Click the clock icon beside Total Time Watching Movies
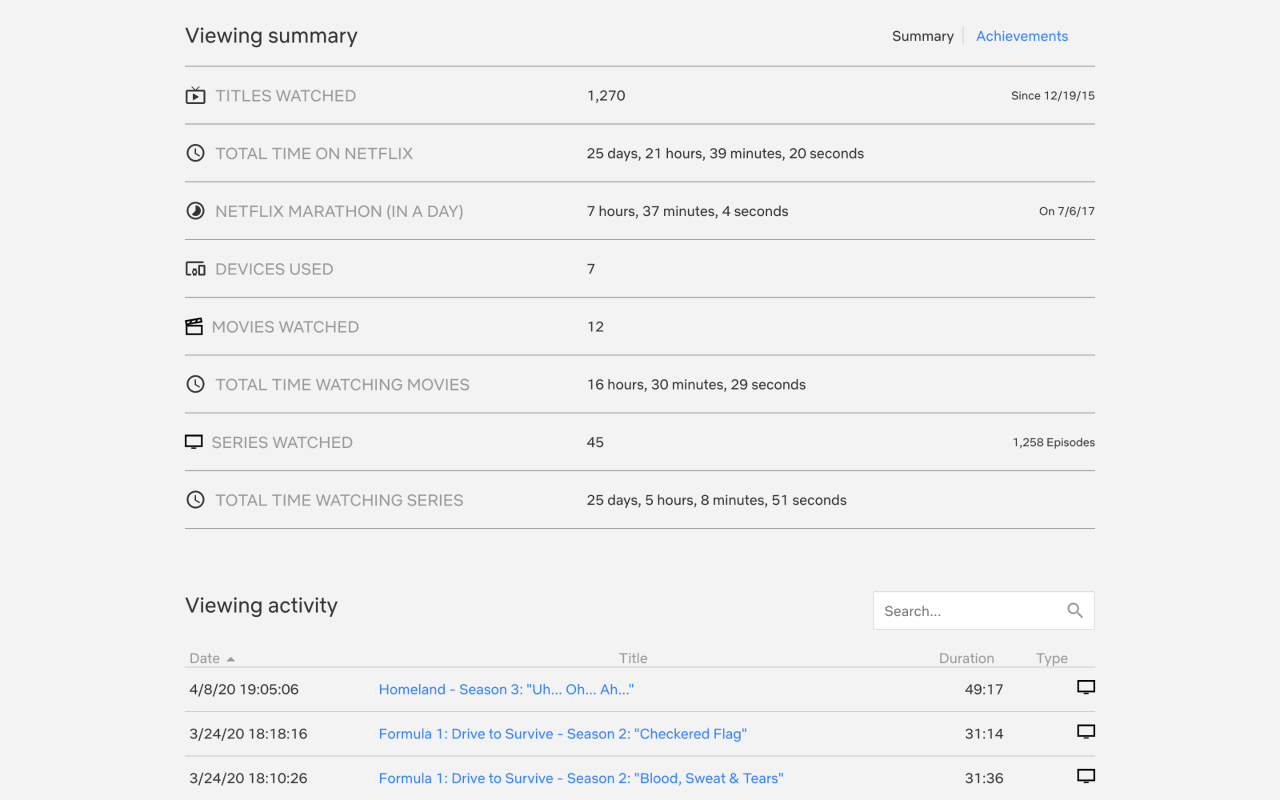 (195, 384)
